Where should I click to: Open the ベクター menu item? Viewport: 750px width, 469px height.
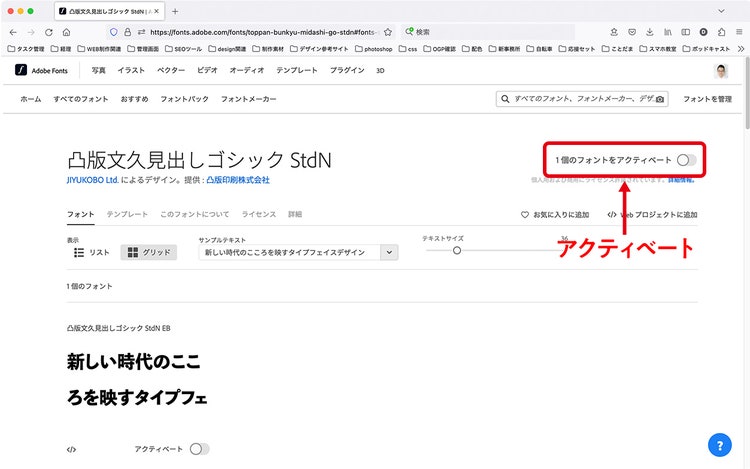tap(171, 70)
